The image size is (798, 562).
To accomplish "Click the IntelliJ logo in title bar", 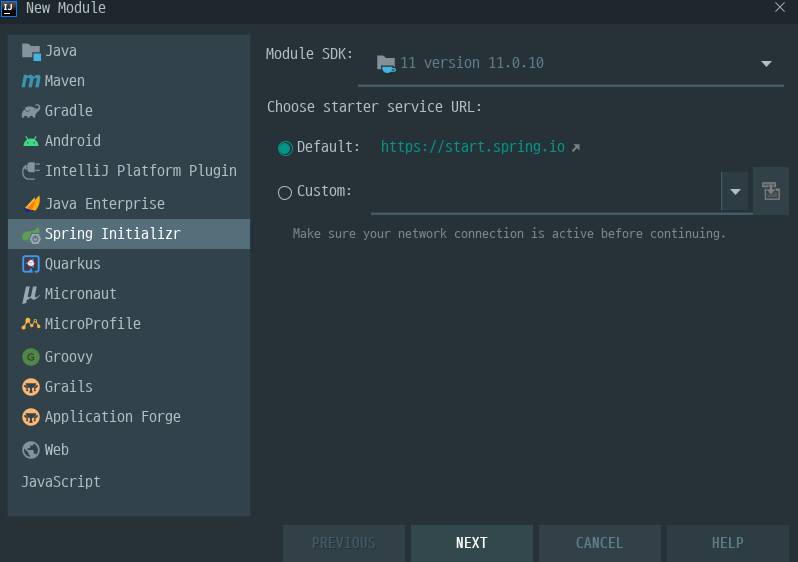I will (x=9, y=8).
